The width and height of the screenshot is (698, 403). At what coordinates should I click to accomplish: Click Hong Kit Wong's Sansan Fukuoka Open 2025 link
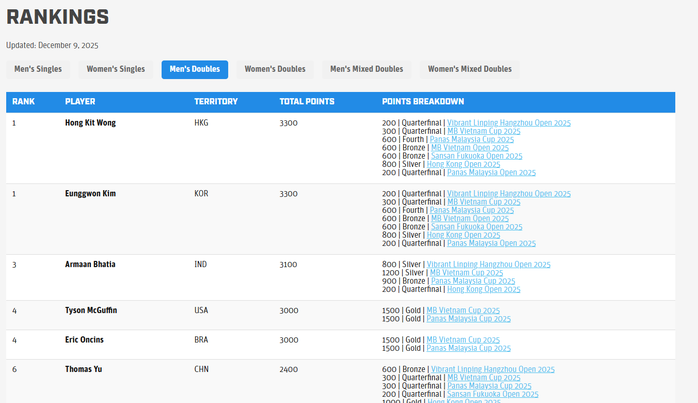pos(476,156)
